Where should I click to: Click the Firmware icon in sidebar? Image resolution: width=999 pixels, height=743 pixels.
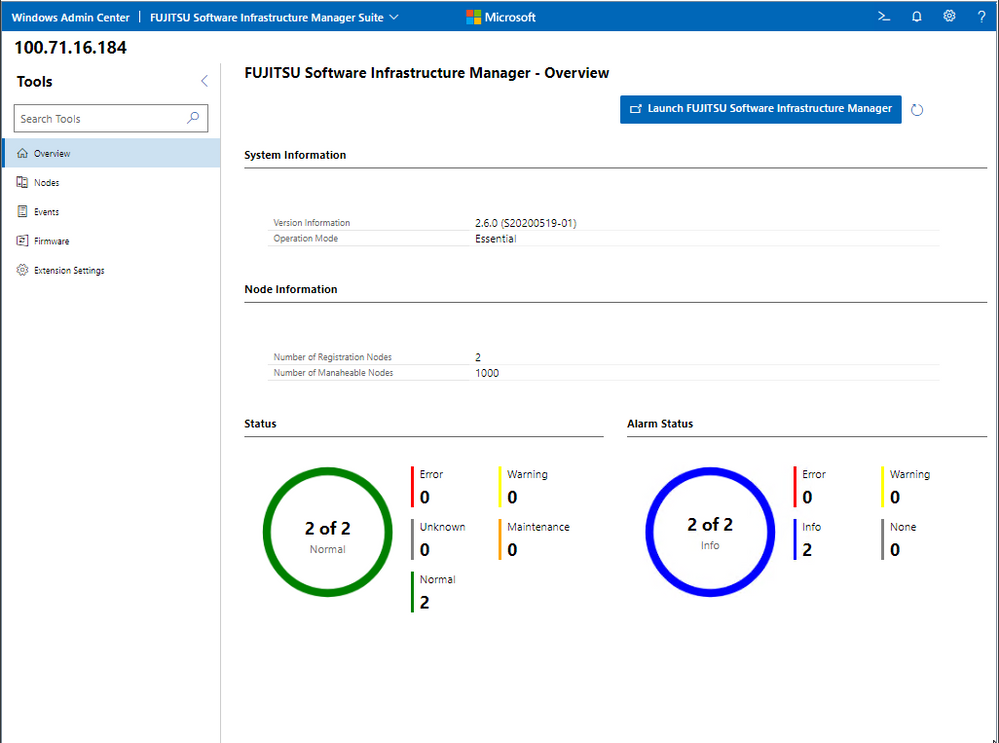pyautogui.click(x=23, y=241)
